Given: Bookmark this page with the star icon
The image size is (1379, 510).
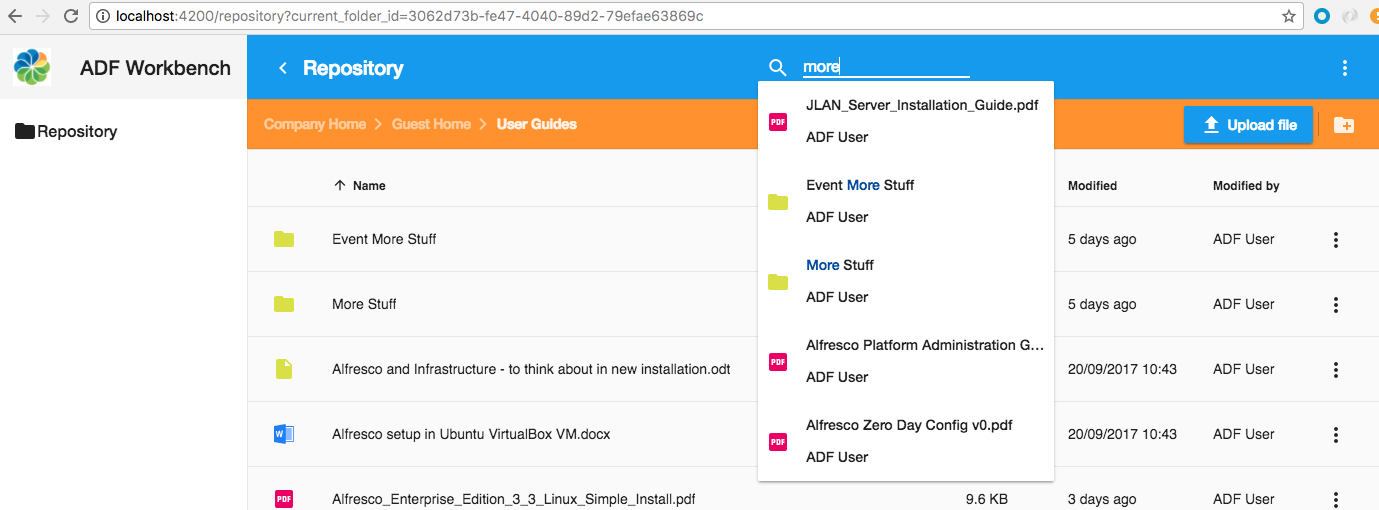Looking at the screenshot, I should coord(1289,16).
